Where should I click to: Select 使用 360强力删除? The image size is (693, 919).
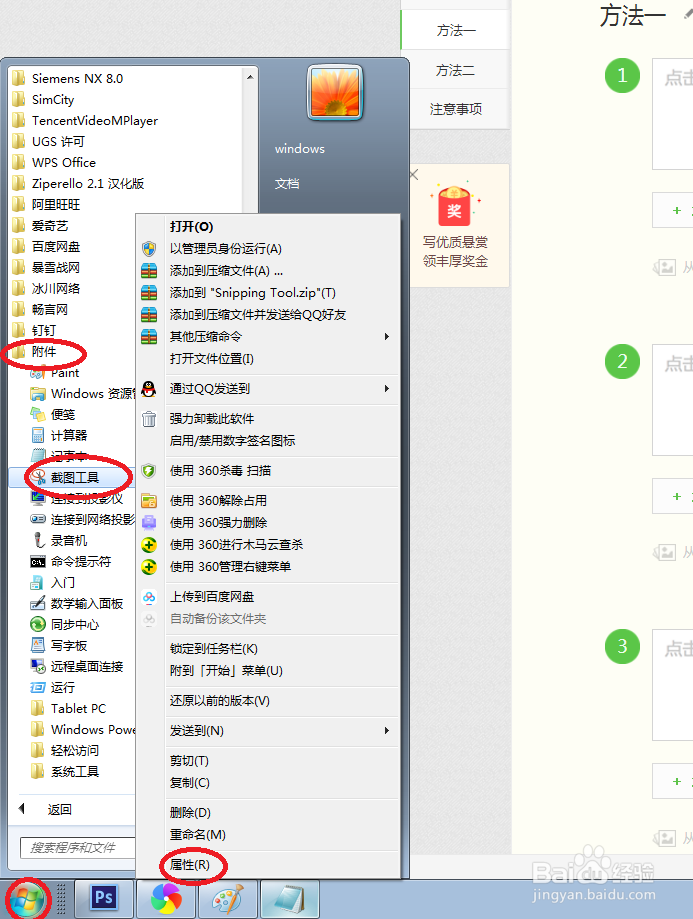point(218,523)
